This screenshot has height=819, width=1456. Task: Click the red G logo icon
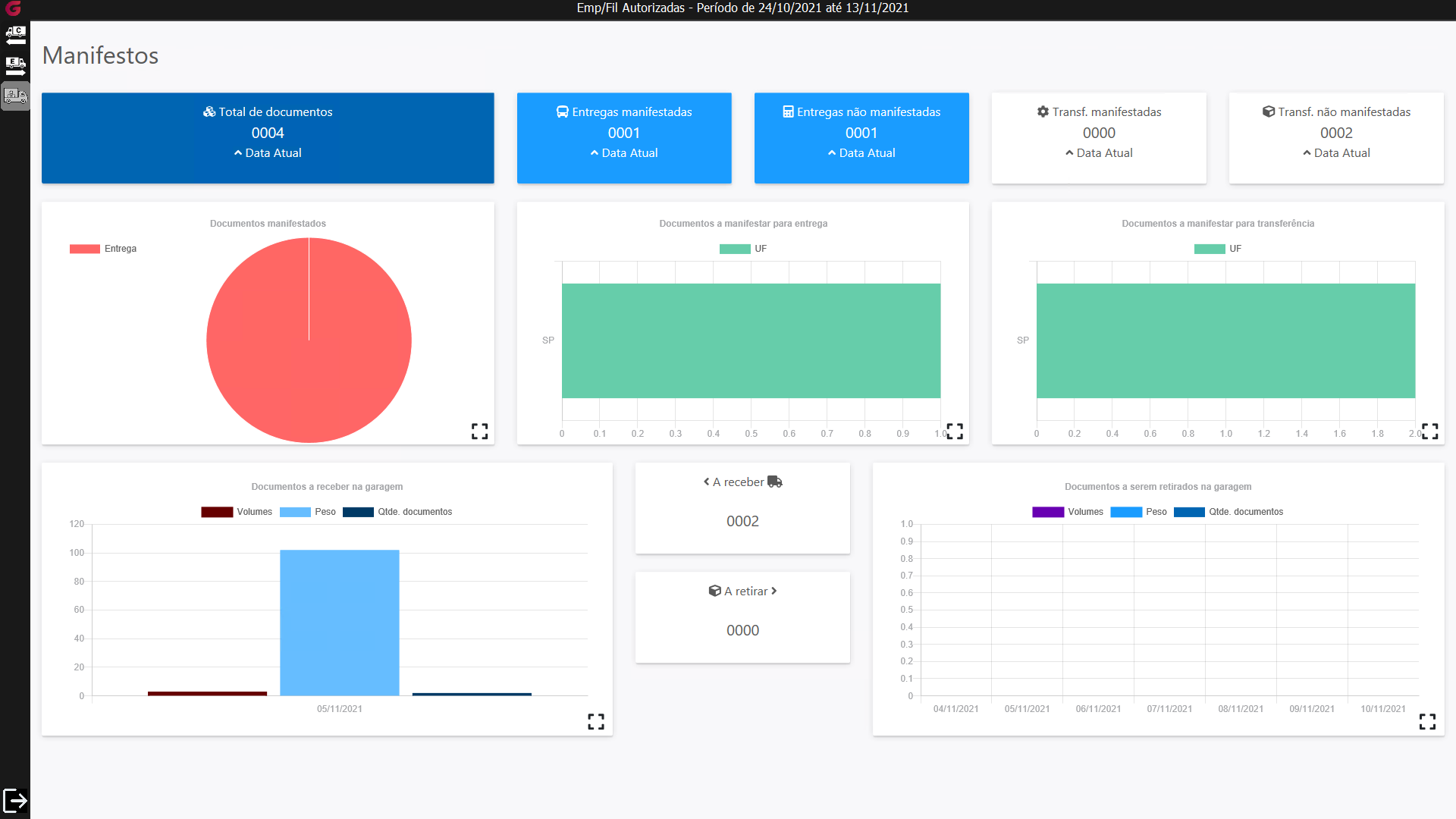pos(14,8)
